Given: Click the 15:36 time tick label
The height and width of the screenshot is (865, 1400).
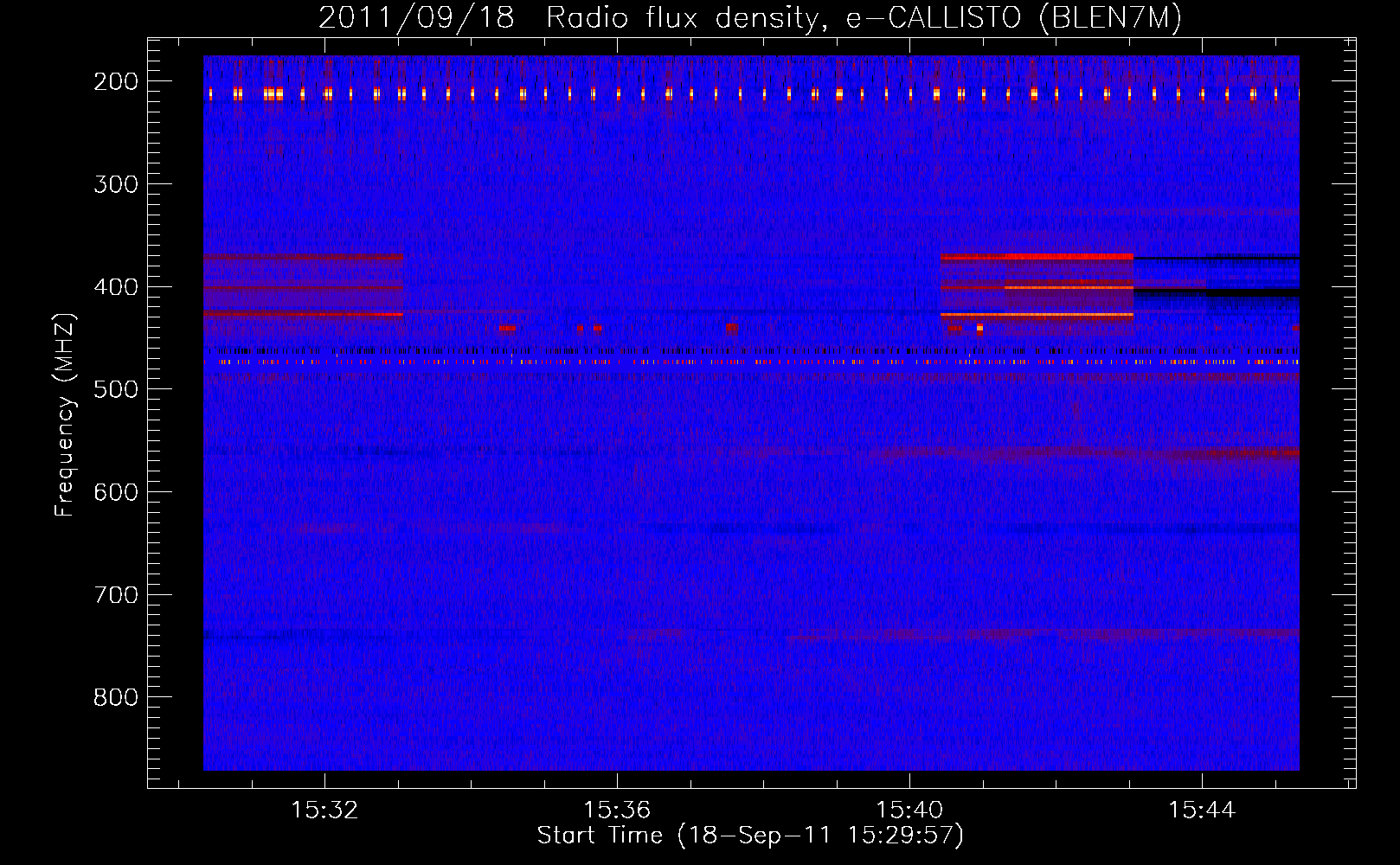Looking at the screenshot, I should (x=617, y=811).
